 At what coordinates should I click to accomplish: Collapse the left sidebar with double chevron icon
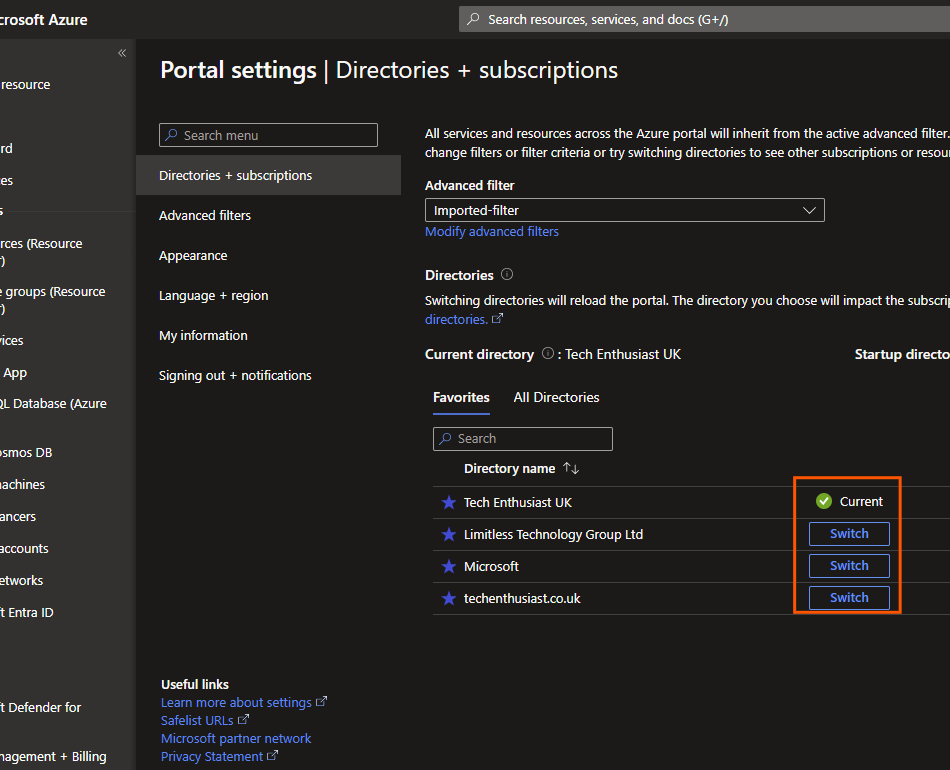(122, 53)
